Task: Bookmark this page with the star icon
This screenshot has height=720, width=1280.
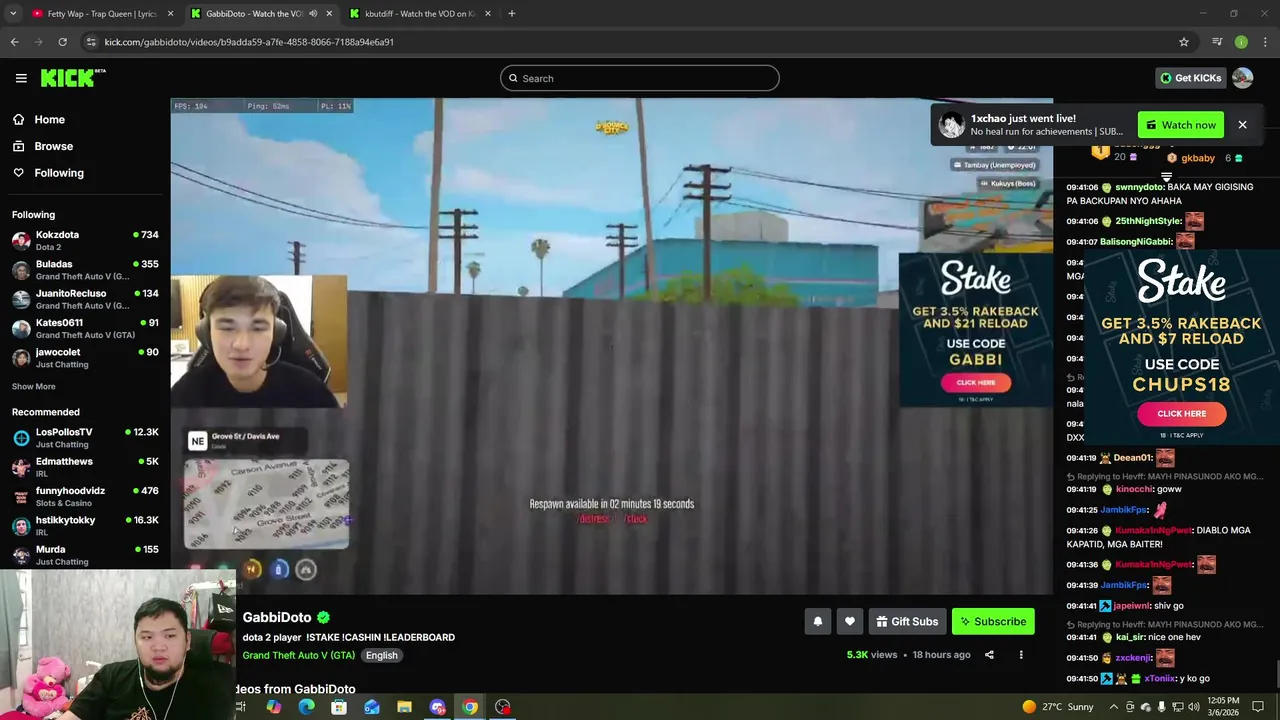Action: pos(1184,42)
